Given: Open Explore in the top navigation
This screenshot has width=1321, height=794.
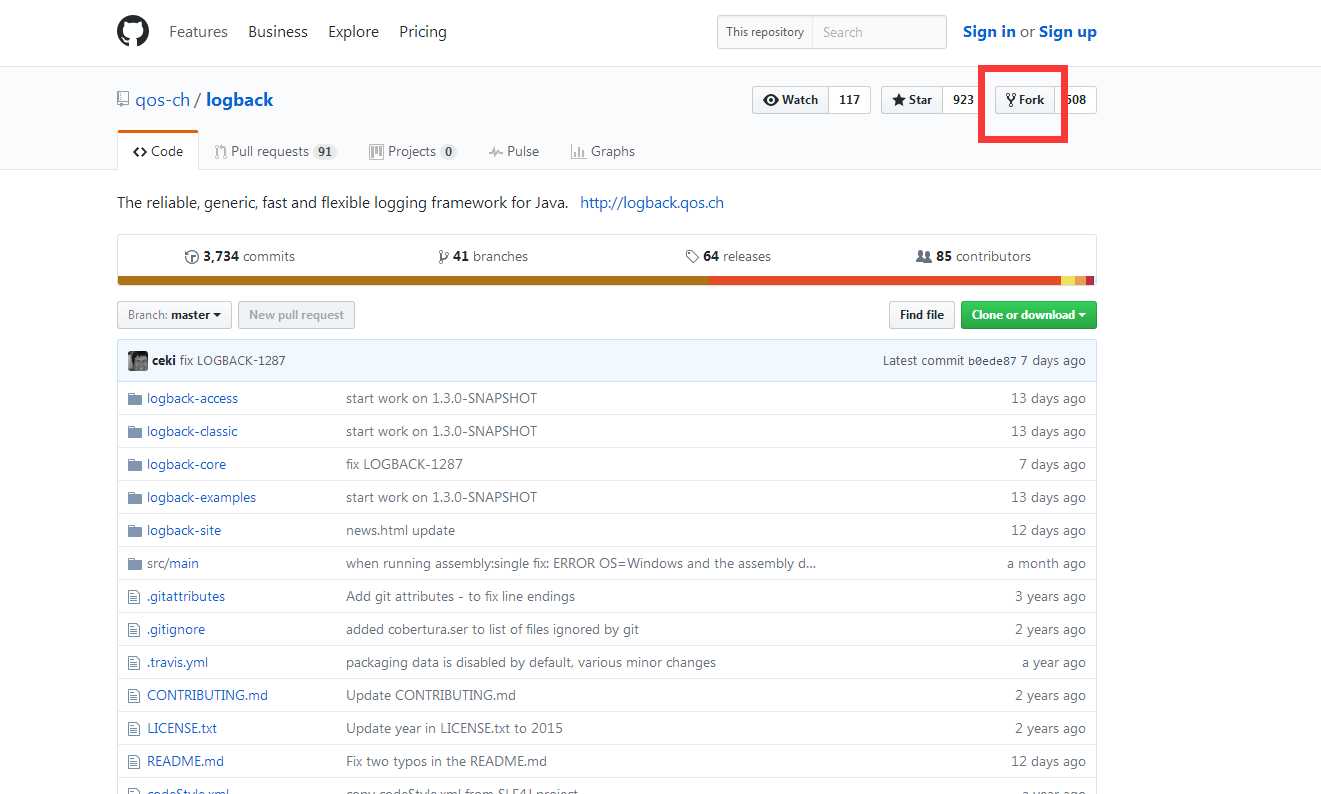Looking at the screenshot, I should point(353,32).
